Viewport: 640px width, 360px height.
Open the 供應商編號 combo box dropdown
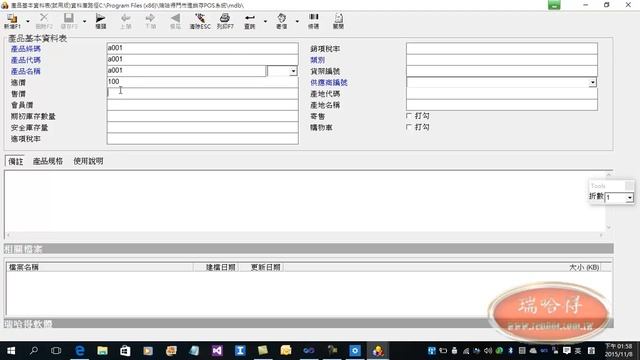592,82
